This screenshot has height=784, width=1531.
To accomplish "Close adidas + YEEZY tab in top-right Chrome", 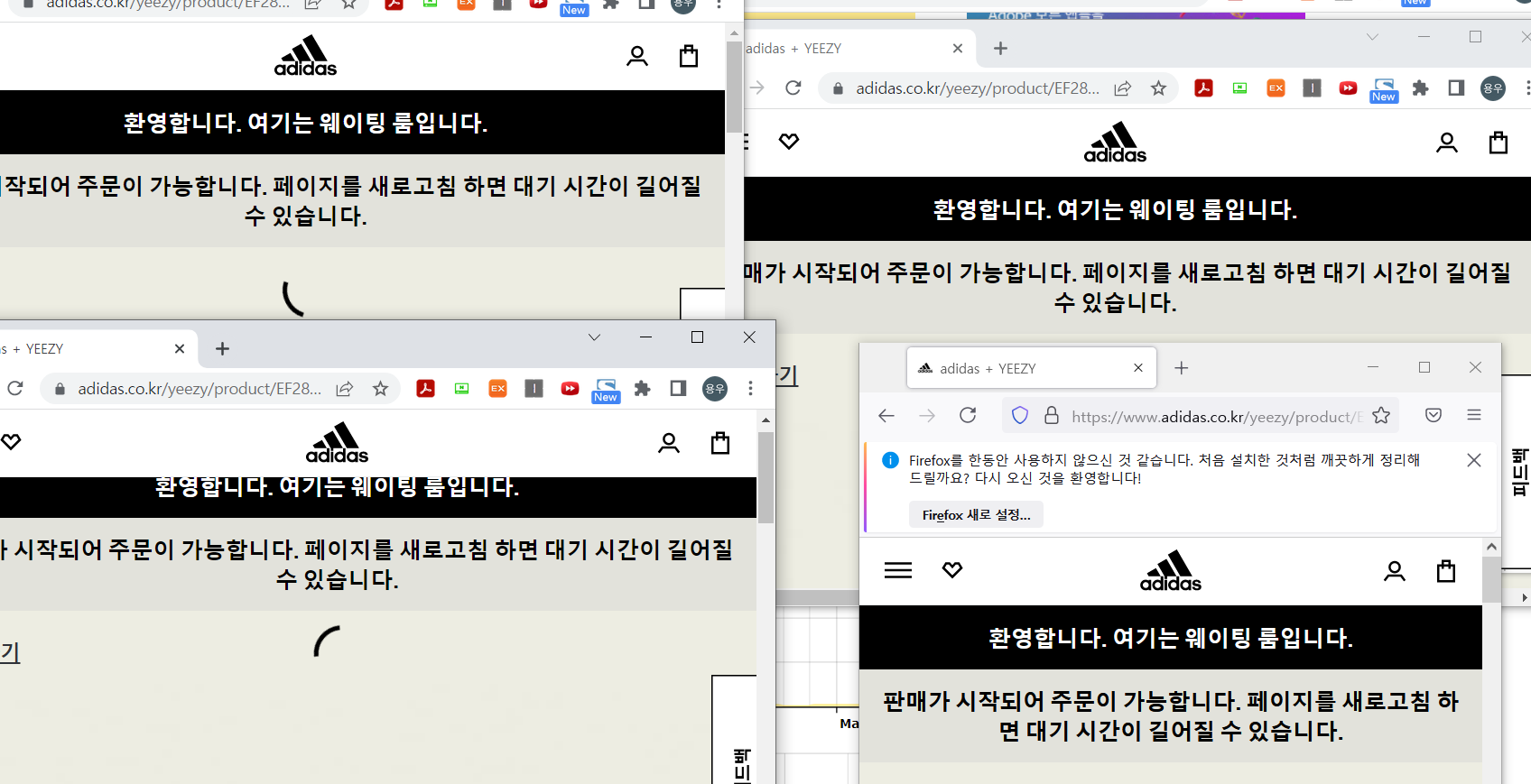I will coord(958,49).
